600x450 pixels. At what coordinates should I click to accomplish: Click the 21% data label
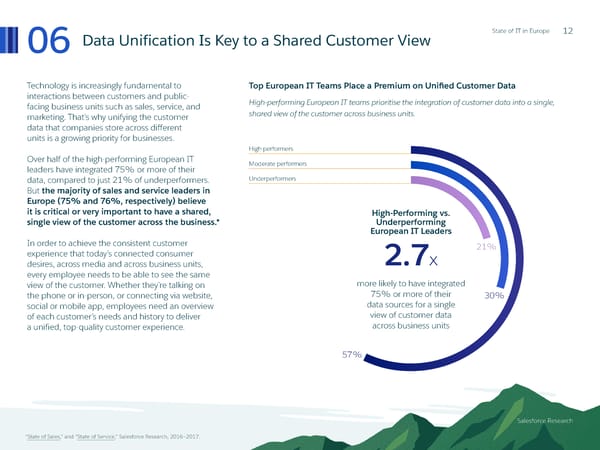485,246
